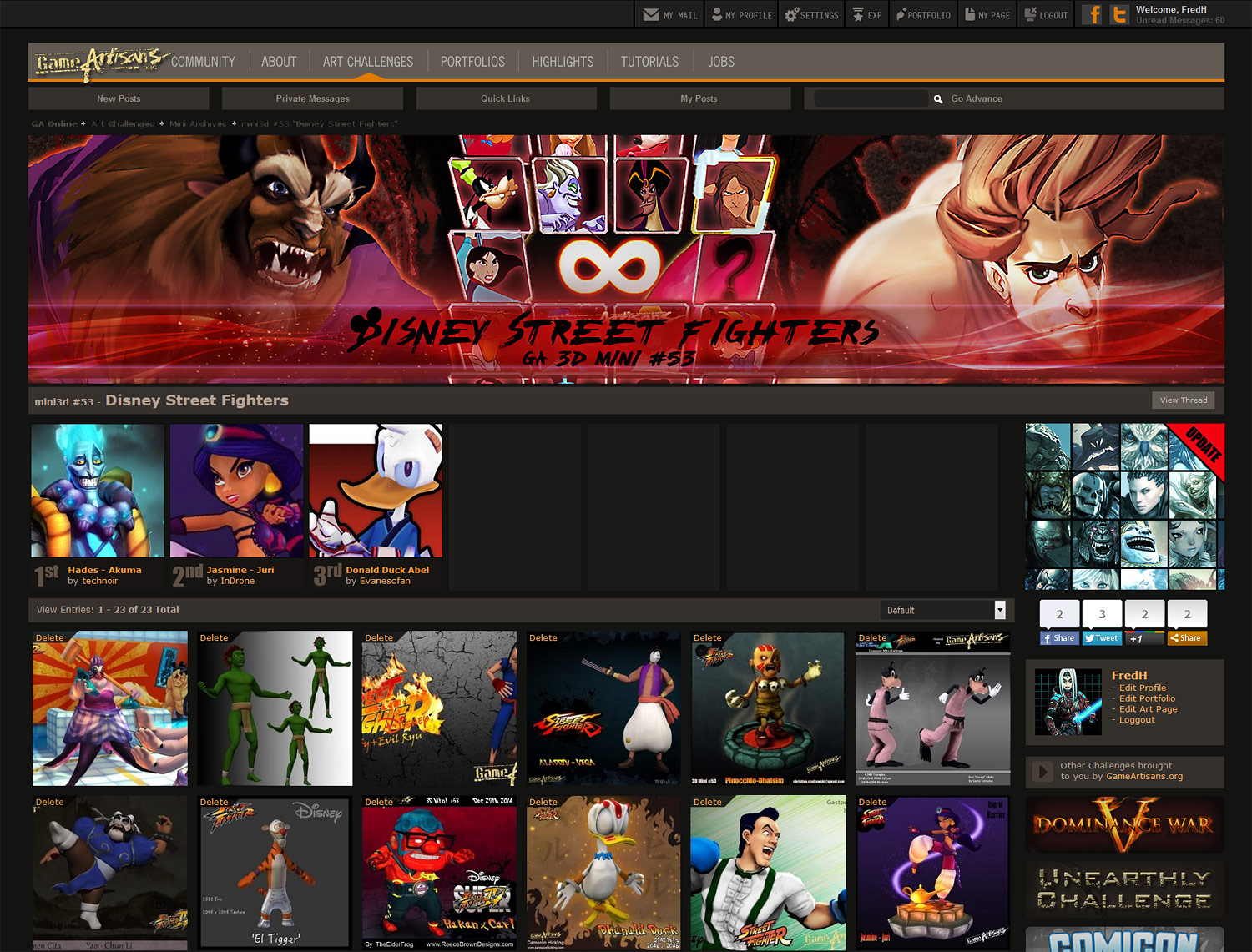1252x952 pixels.
Task: Open the Dominance War banner
Action: [1124, 825]
